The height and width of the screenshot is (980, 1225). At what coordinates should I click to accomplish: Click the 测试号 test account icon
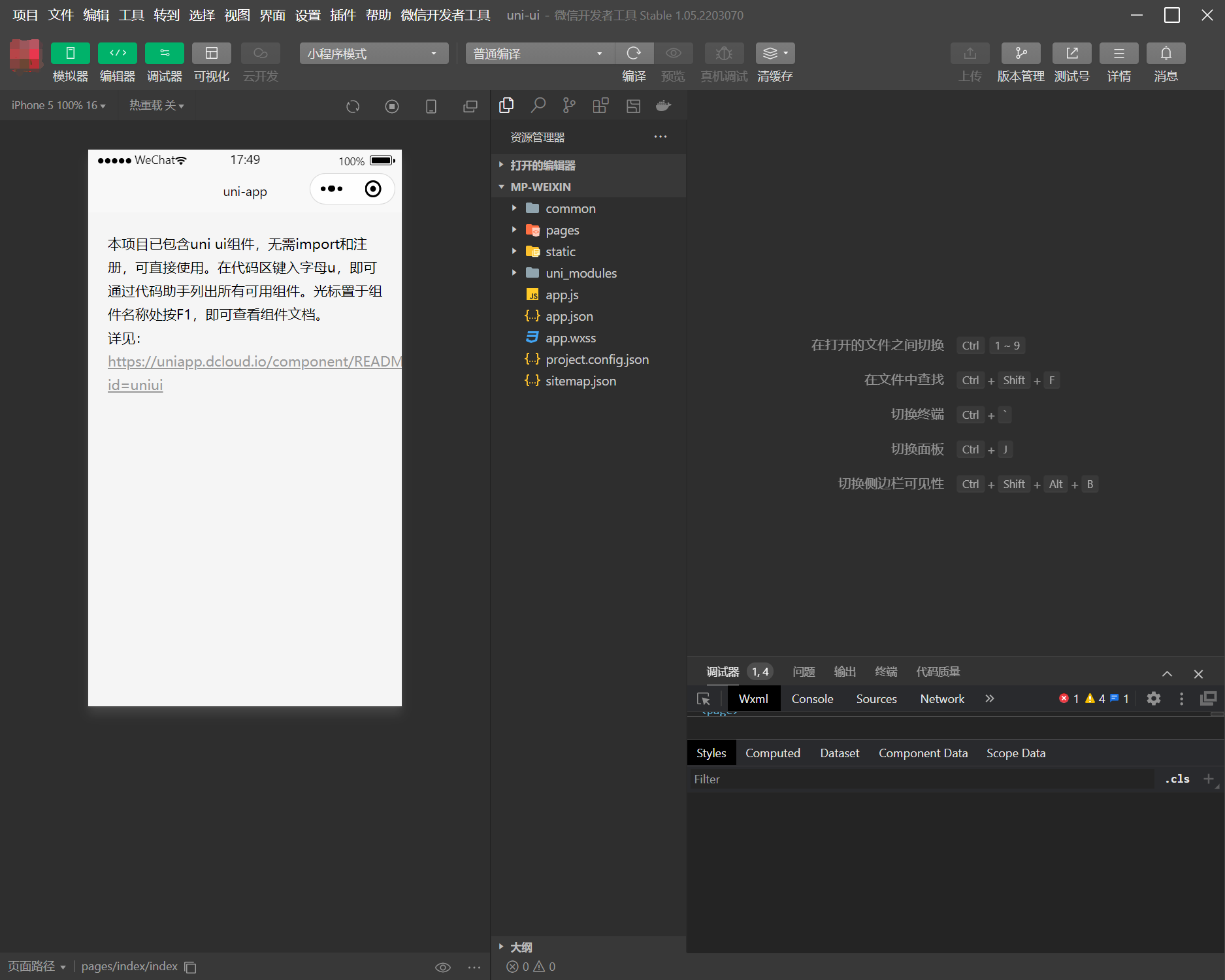[1072, 53]
